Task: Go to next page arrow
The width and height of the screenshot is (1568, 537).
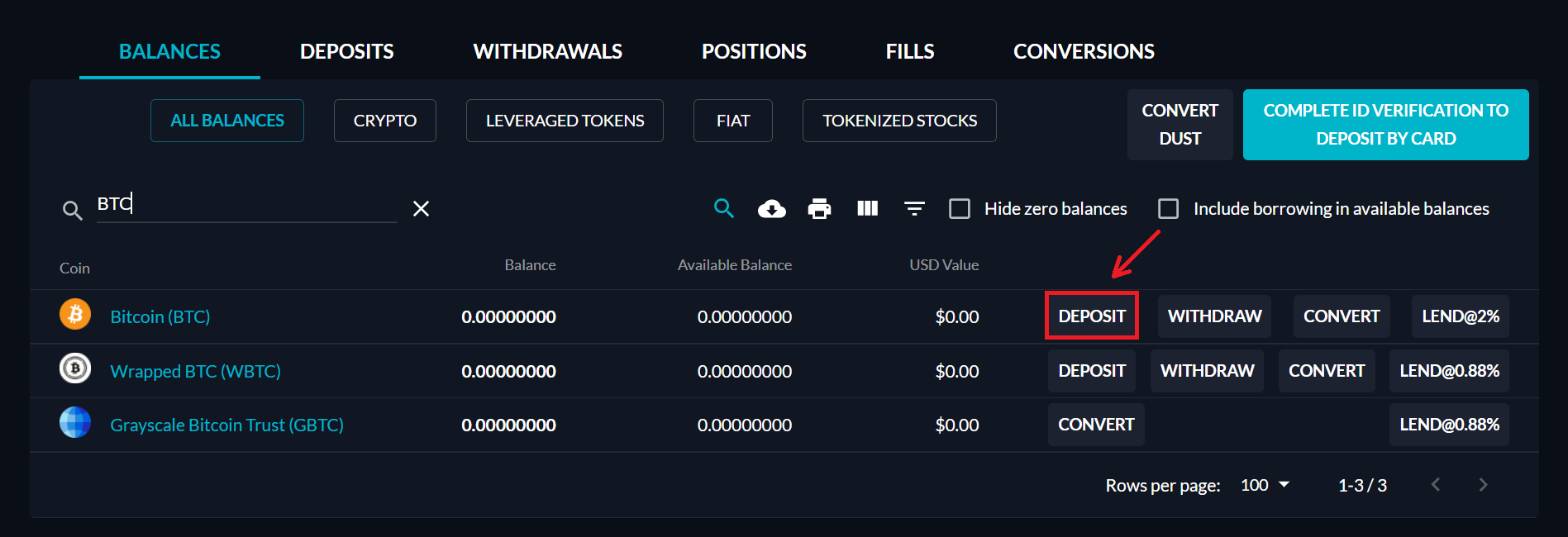Action: click(1483, 485)
